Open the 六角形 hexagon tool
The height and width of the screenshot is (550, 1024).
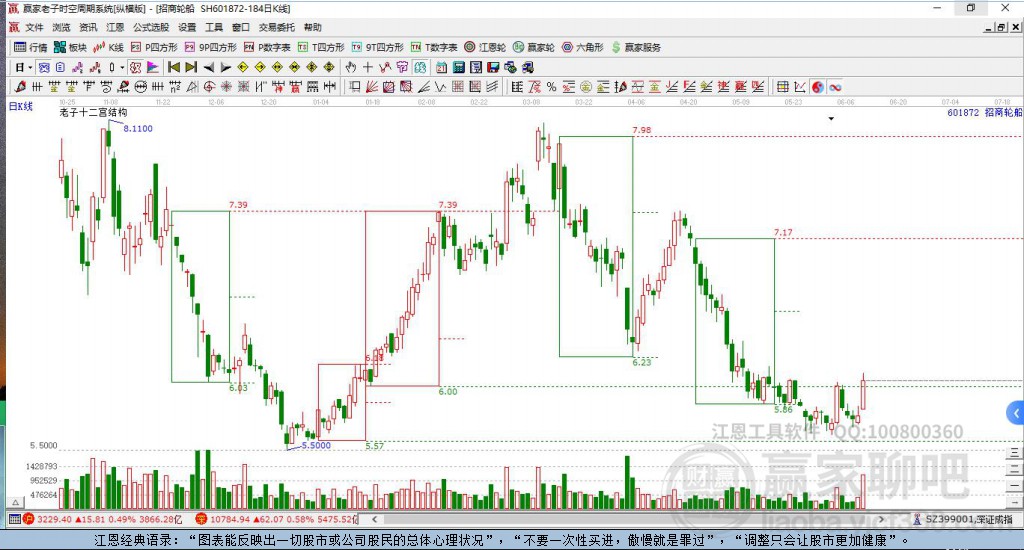coord(583,47)
